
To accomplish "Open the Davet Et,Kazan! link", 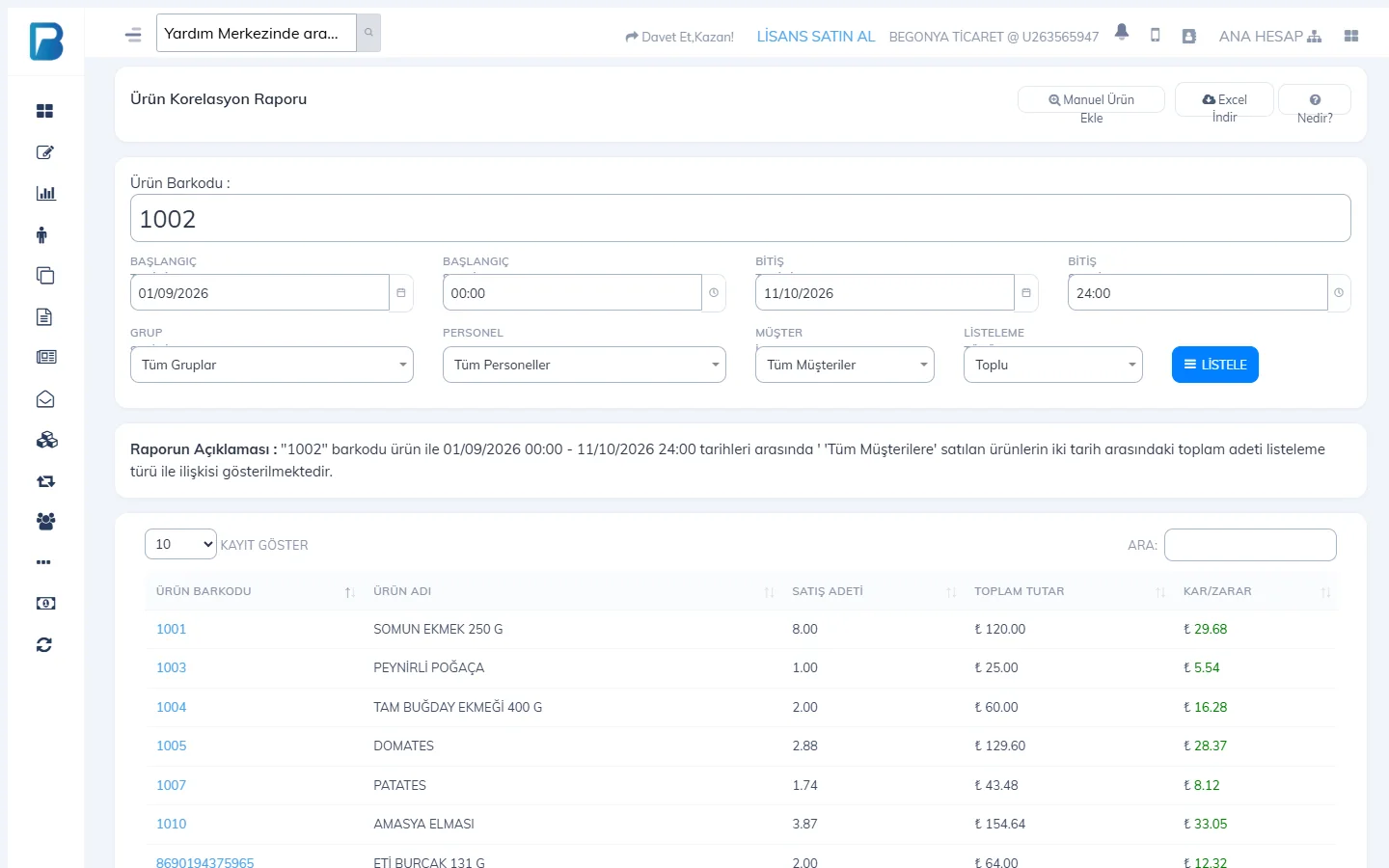I will 680,37.
